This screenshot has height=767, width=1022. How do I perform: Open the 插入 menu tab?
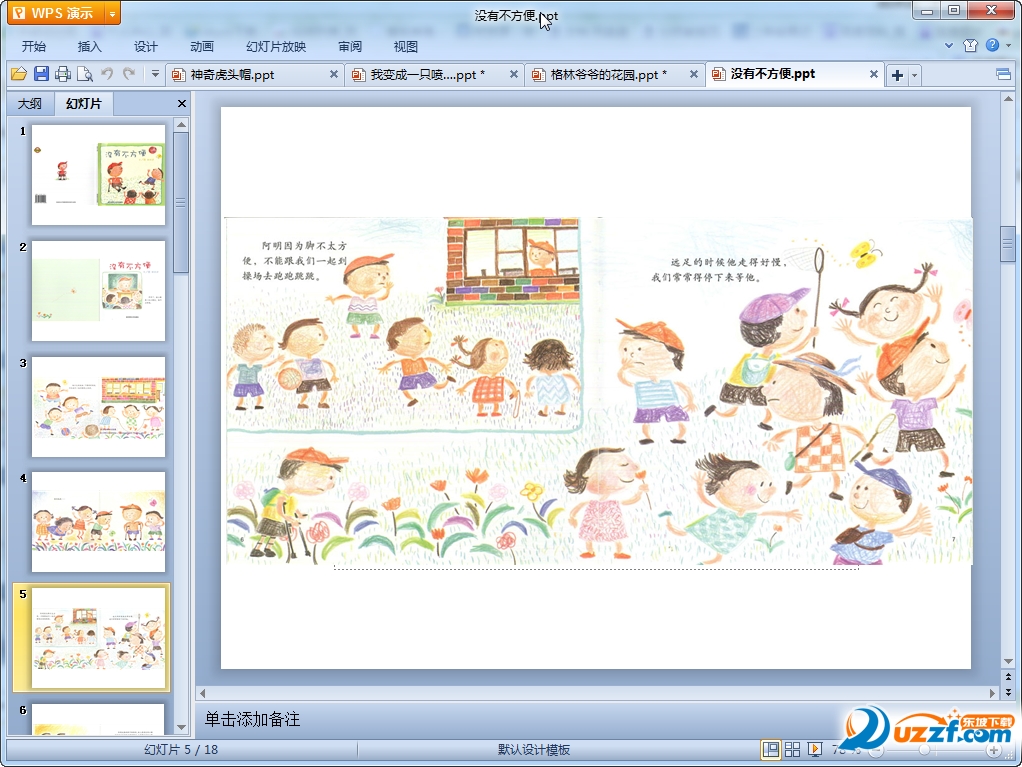point(89,46)
